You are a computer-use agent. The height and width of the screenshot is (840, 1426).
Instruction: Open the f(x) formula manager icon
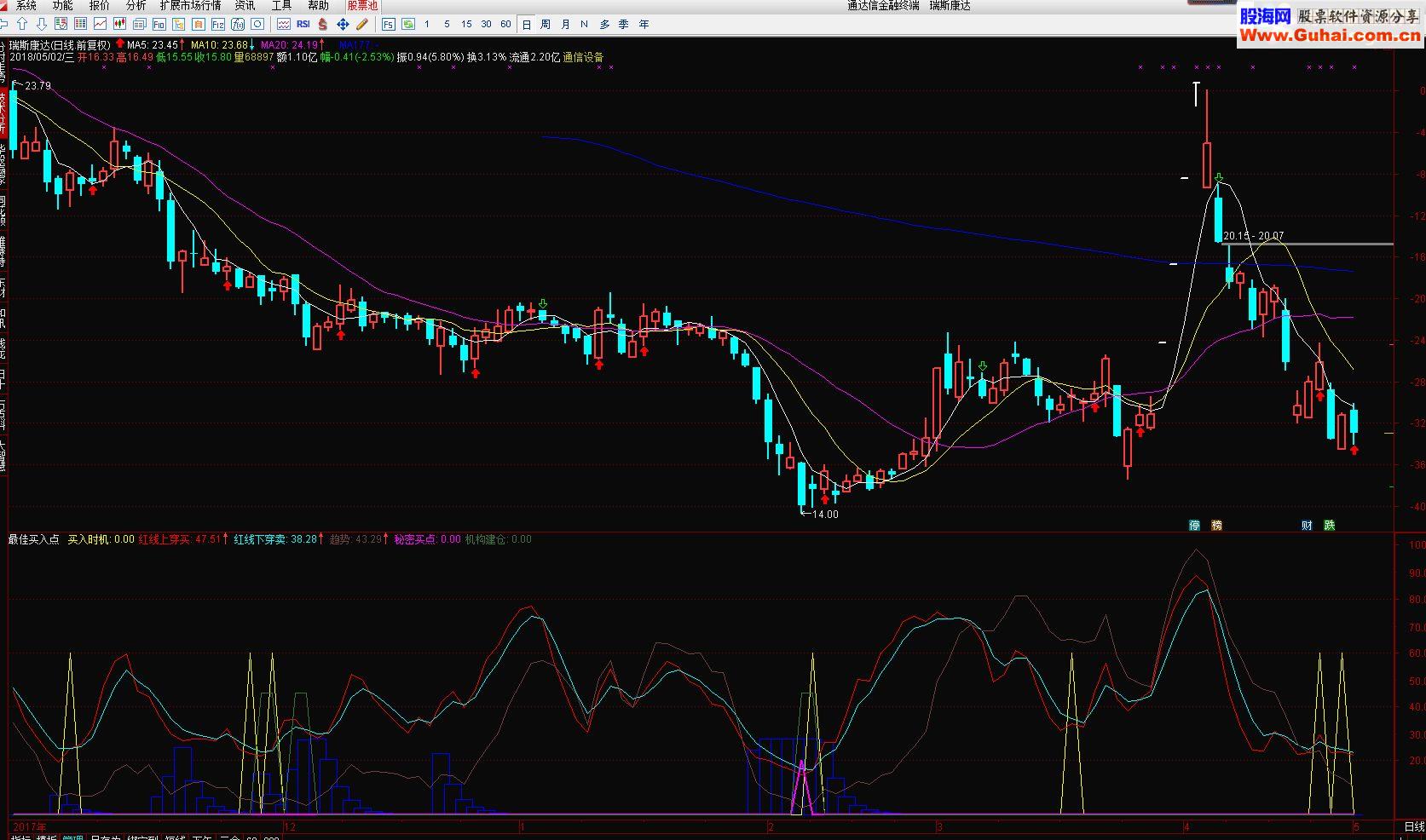238,25
